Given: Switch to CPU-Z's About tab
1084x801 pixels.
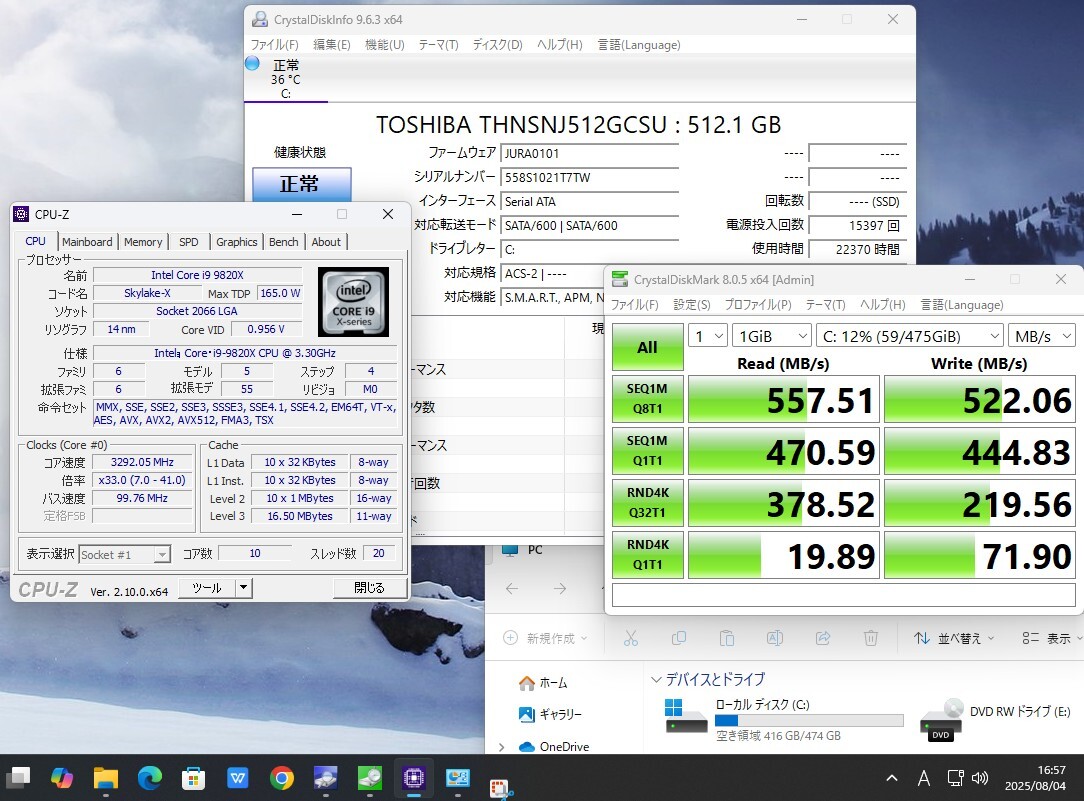Looking at the screenshot, I should click(326, 242).
